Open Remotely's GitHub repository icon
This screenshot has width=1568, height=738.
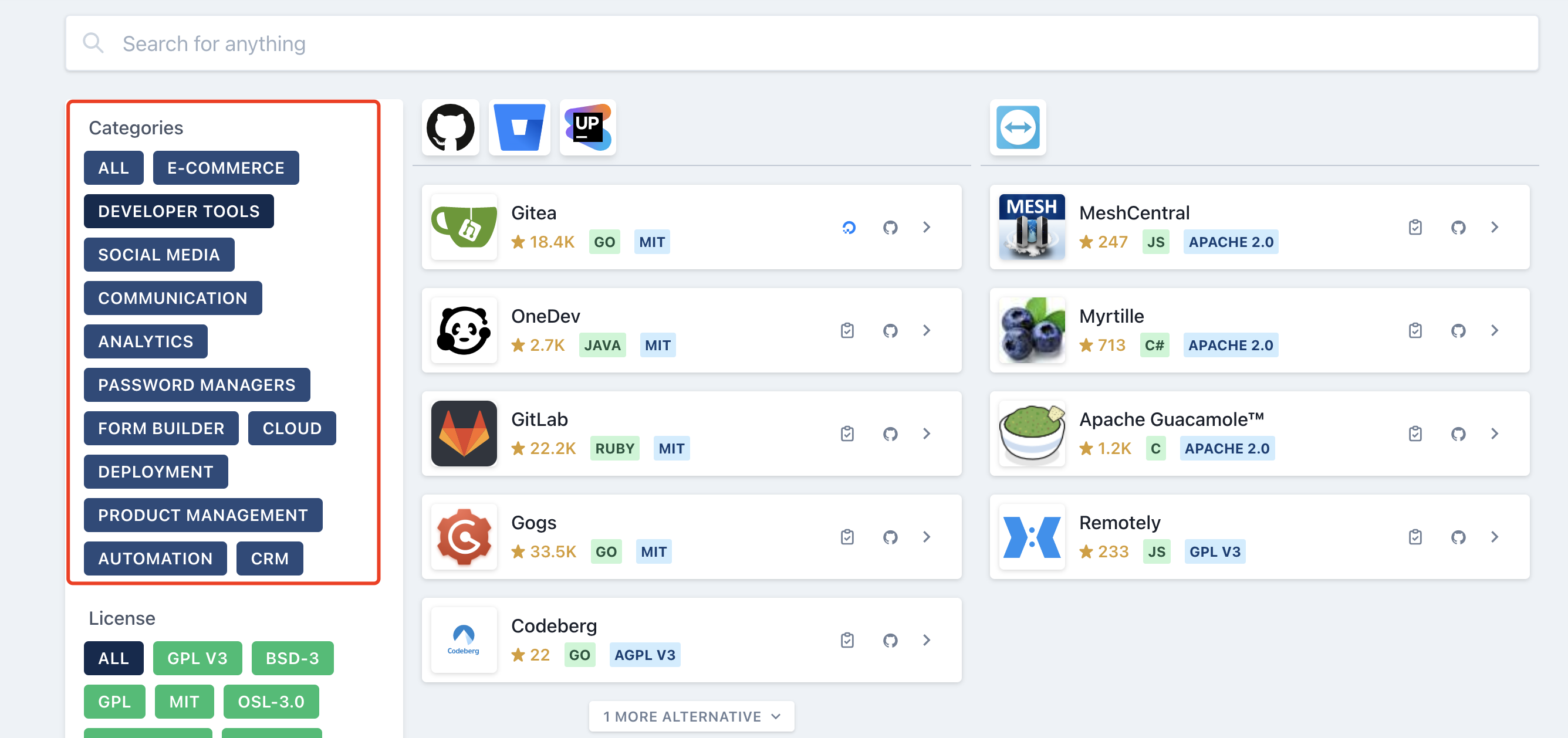(1458, 537)
